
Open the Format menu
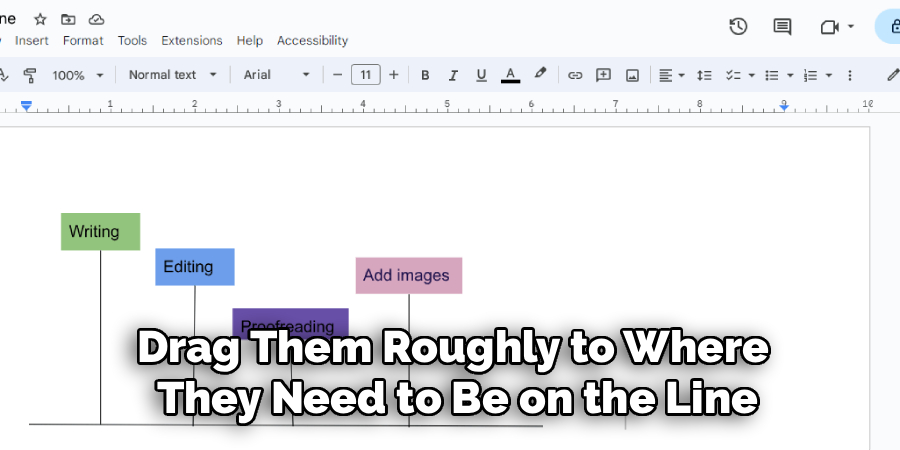pyautogui.click(x=83, y=41)
